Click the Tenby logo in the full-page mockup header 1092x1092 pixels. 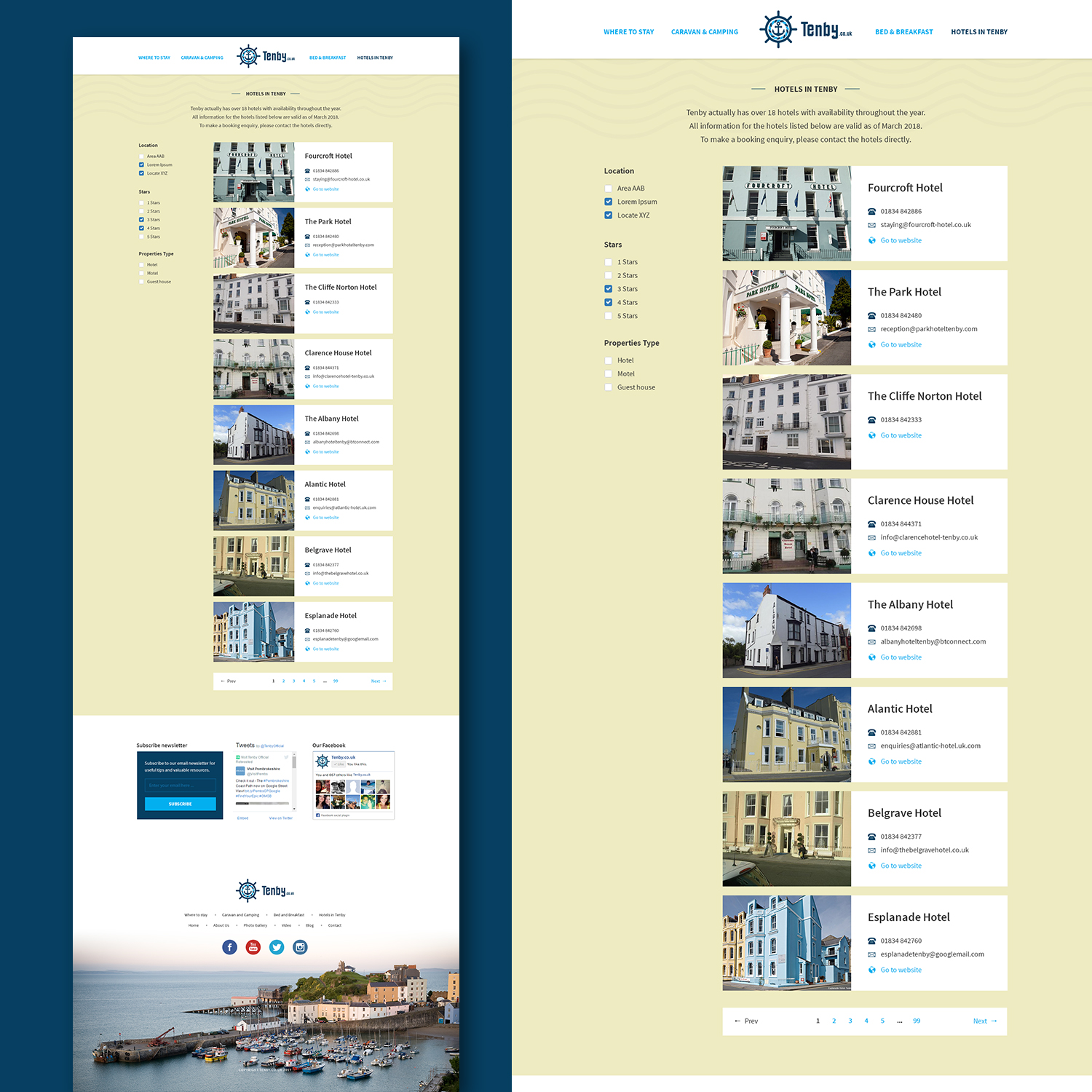tap(266, 56)
